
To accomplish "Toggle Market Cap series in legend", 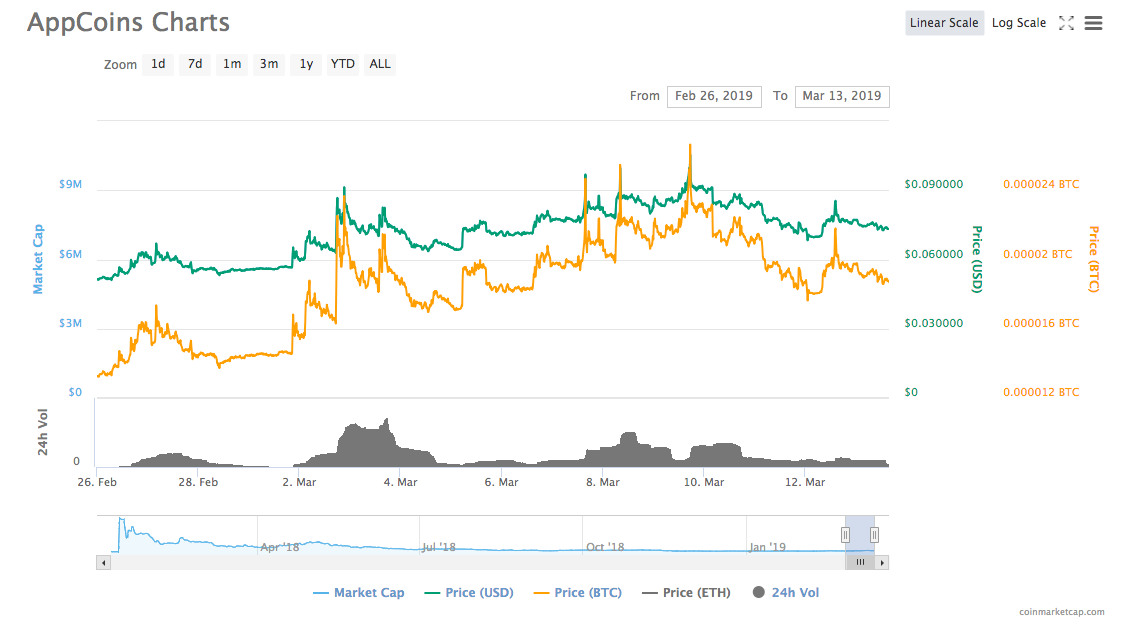I will click(358, 593).
